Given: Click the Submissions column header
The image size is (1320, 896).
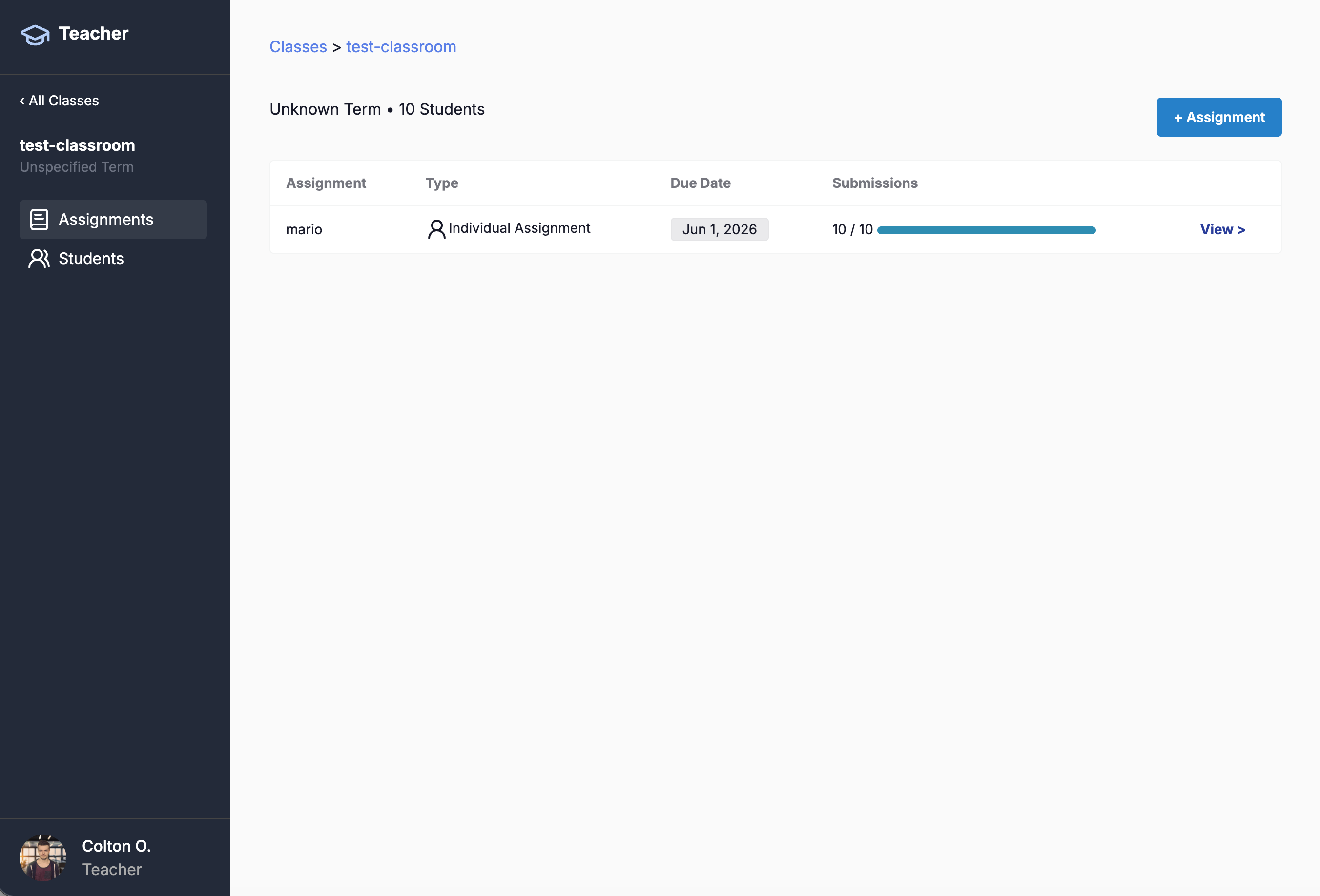Looking at the screenshot, I should point(875,183).
